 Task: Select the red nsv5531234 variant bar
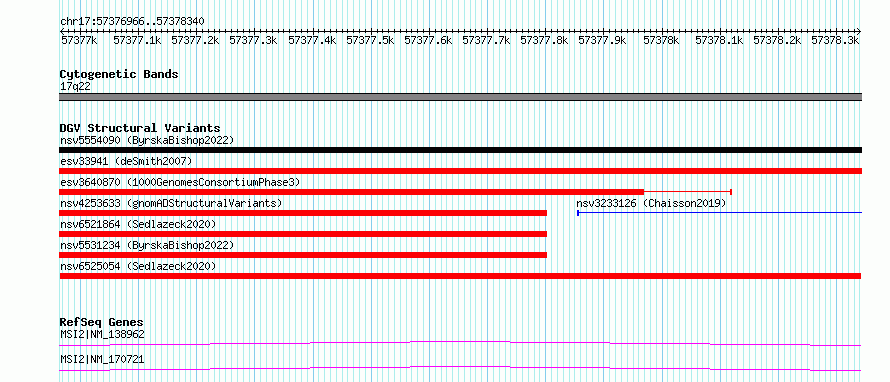click(x=303, y=255)
